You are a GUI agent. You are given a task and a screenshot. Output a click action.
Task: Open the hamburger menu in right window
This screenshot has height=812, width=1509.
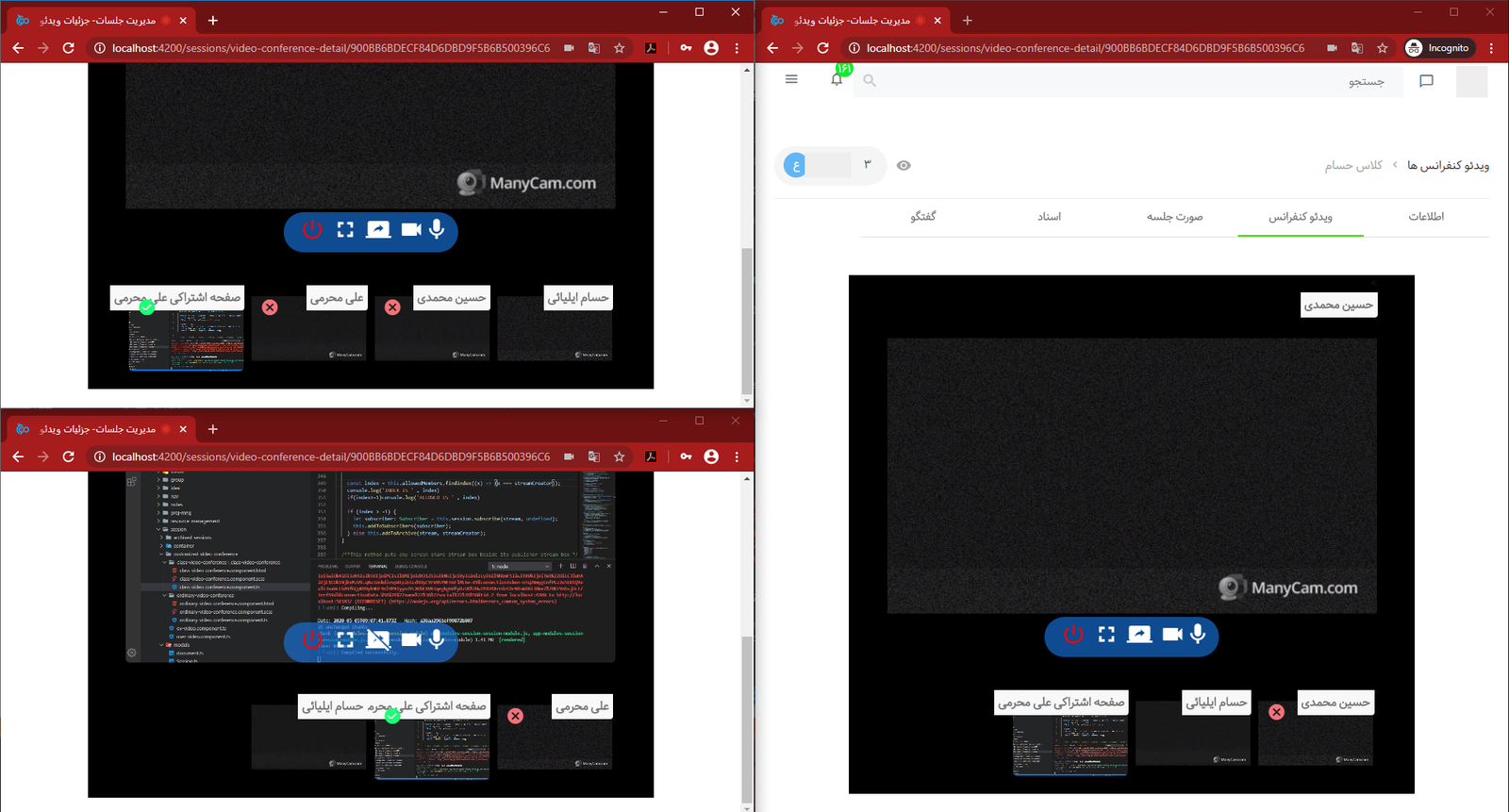click(x=791, y=80)
